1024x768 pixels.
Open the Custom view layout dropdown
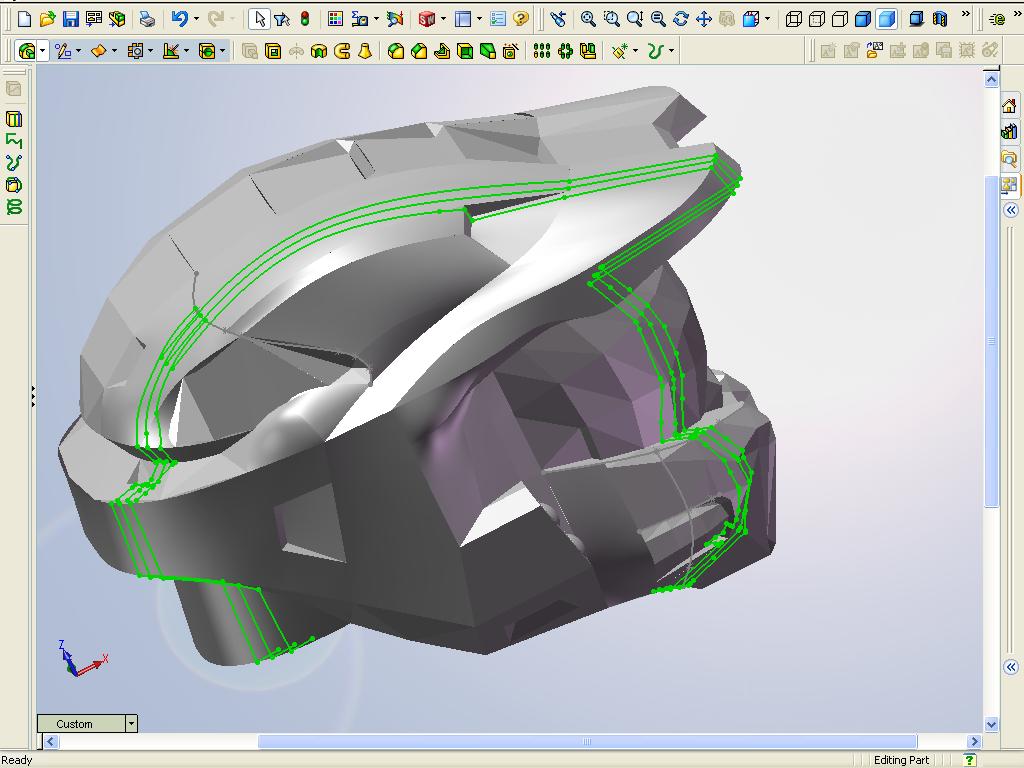coord(131,724)
